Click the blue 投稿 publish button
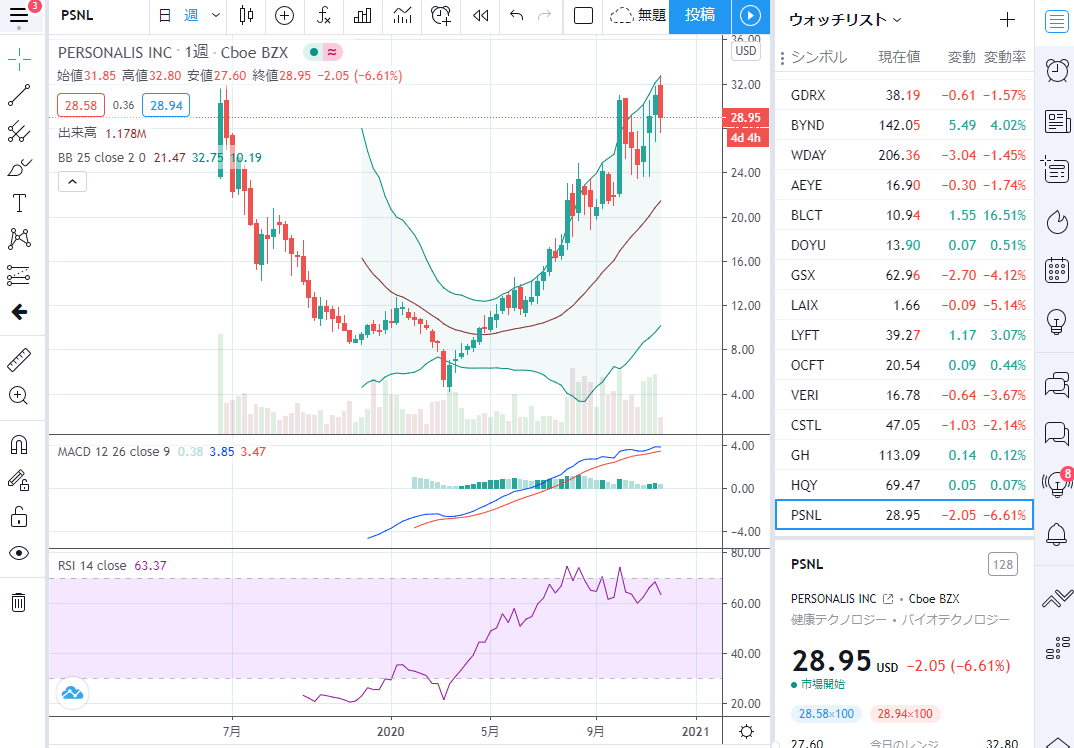Screen dimensions: 1074x748 click(700, 15)
